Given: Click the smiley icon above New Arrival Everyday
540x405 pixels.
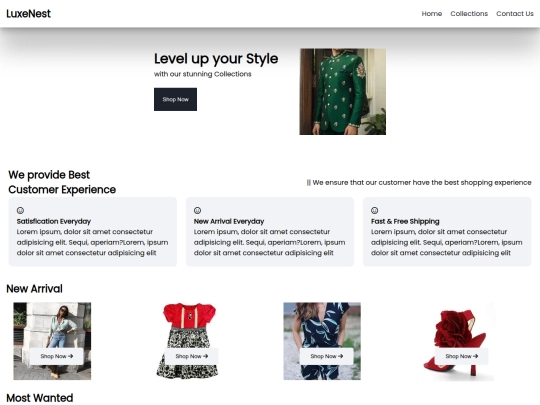Looking at the screenshot, I should point(197,210).
